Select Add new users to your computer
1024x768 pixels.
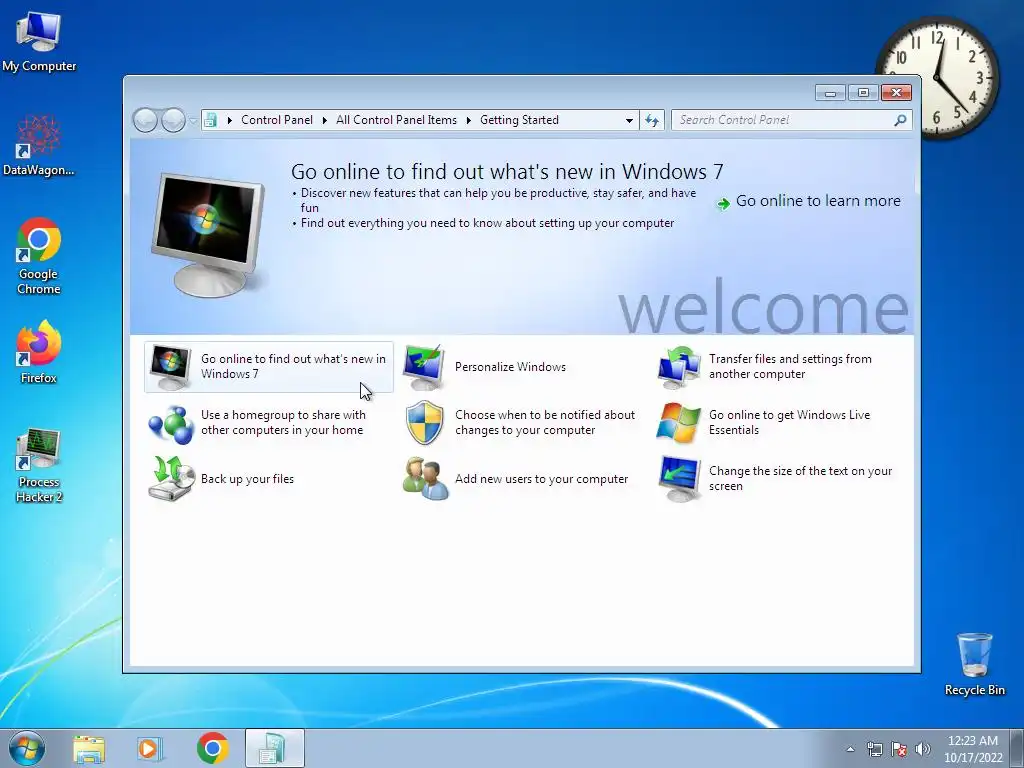point(541,479)
